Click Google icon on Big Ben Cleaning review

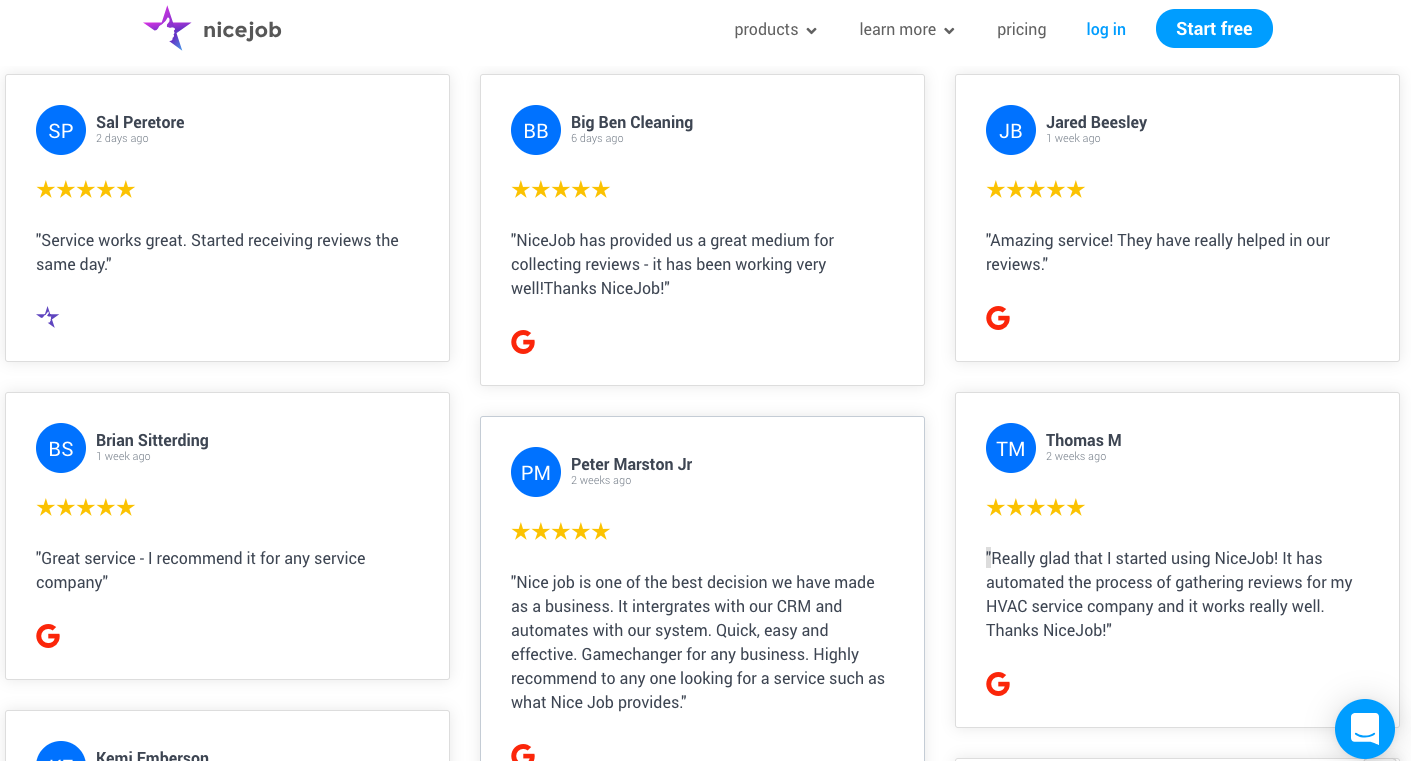pos(523,342)
